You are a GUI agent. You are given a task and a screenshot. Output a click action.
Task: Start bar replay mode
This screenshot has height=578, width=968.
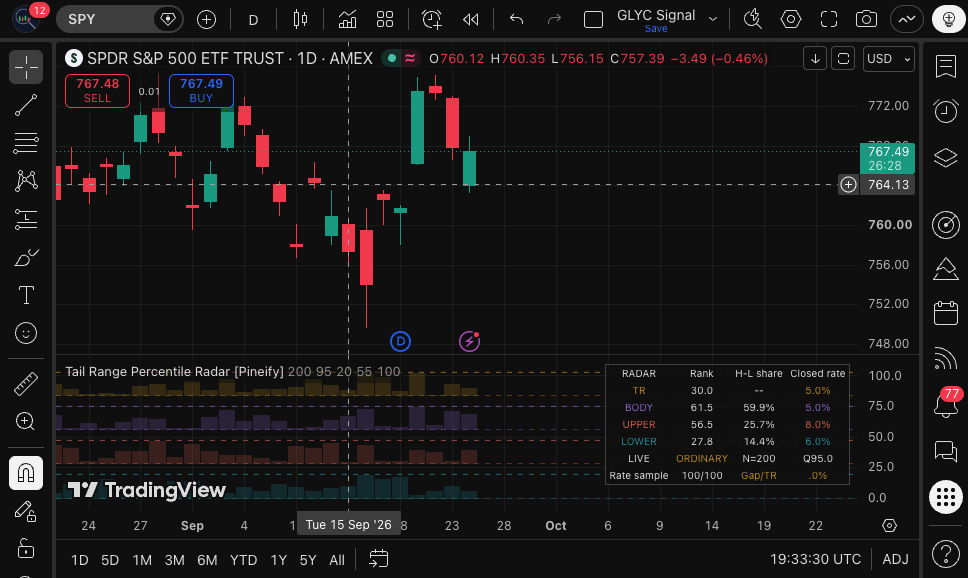(x=470, y=20)
